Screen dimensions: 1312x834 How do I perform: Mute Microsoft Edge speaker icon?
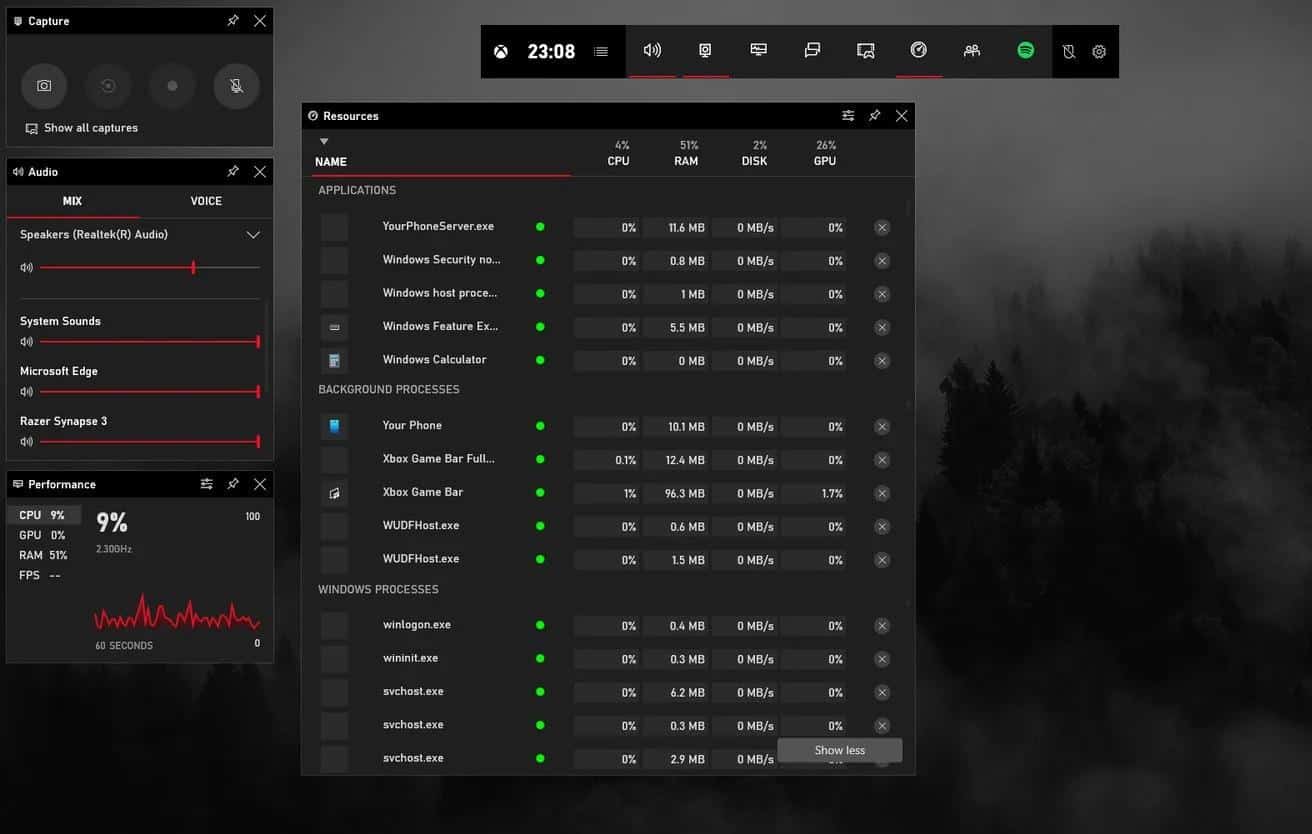pos(26,392)
